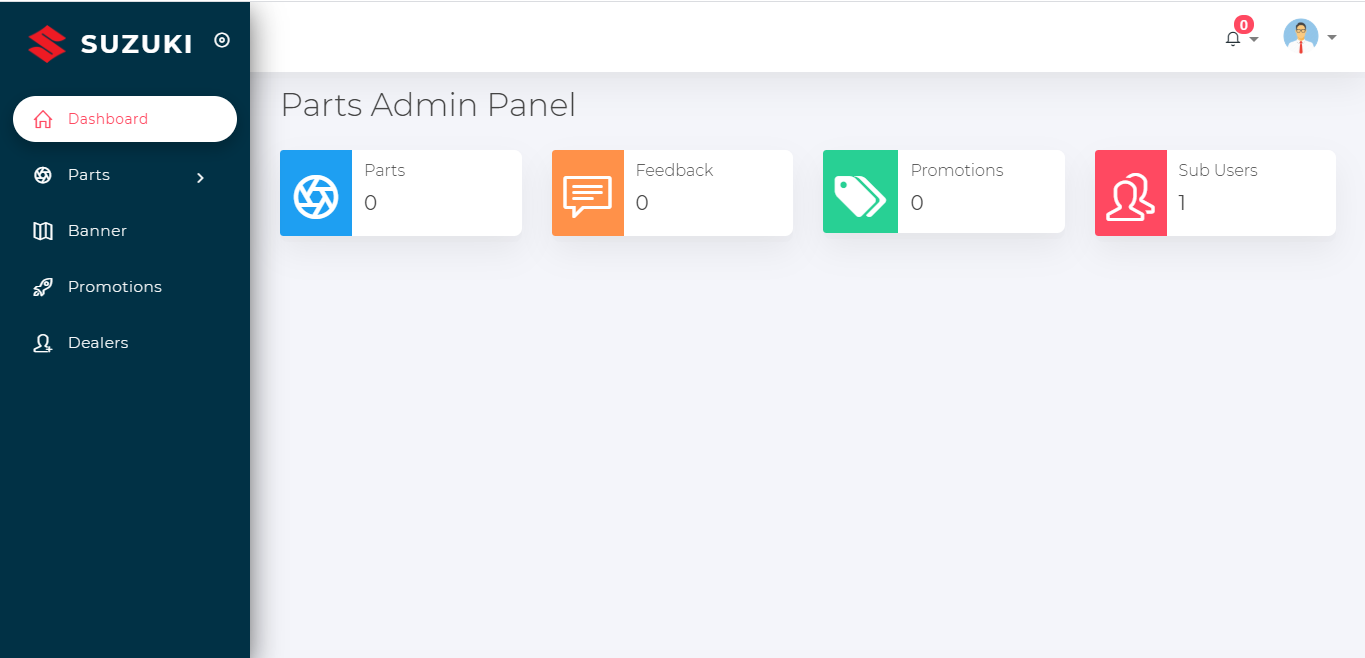This screenshot has height=658, width=1365.
Task: Open the Banner menu item
Action: (125, 231)
